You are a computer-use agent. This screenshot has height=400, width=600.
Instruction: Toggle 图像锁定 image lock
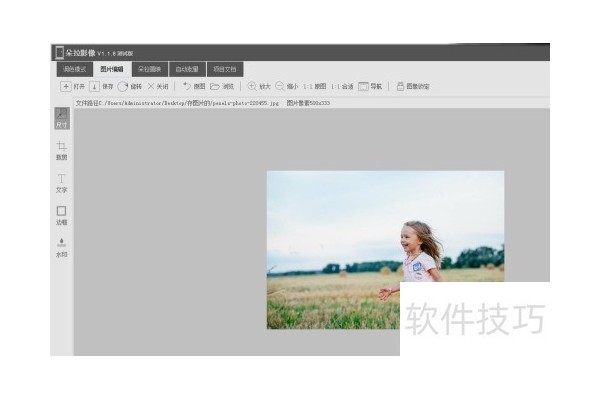point(413,87)
